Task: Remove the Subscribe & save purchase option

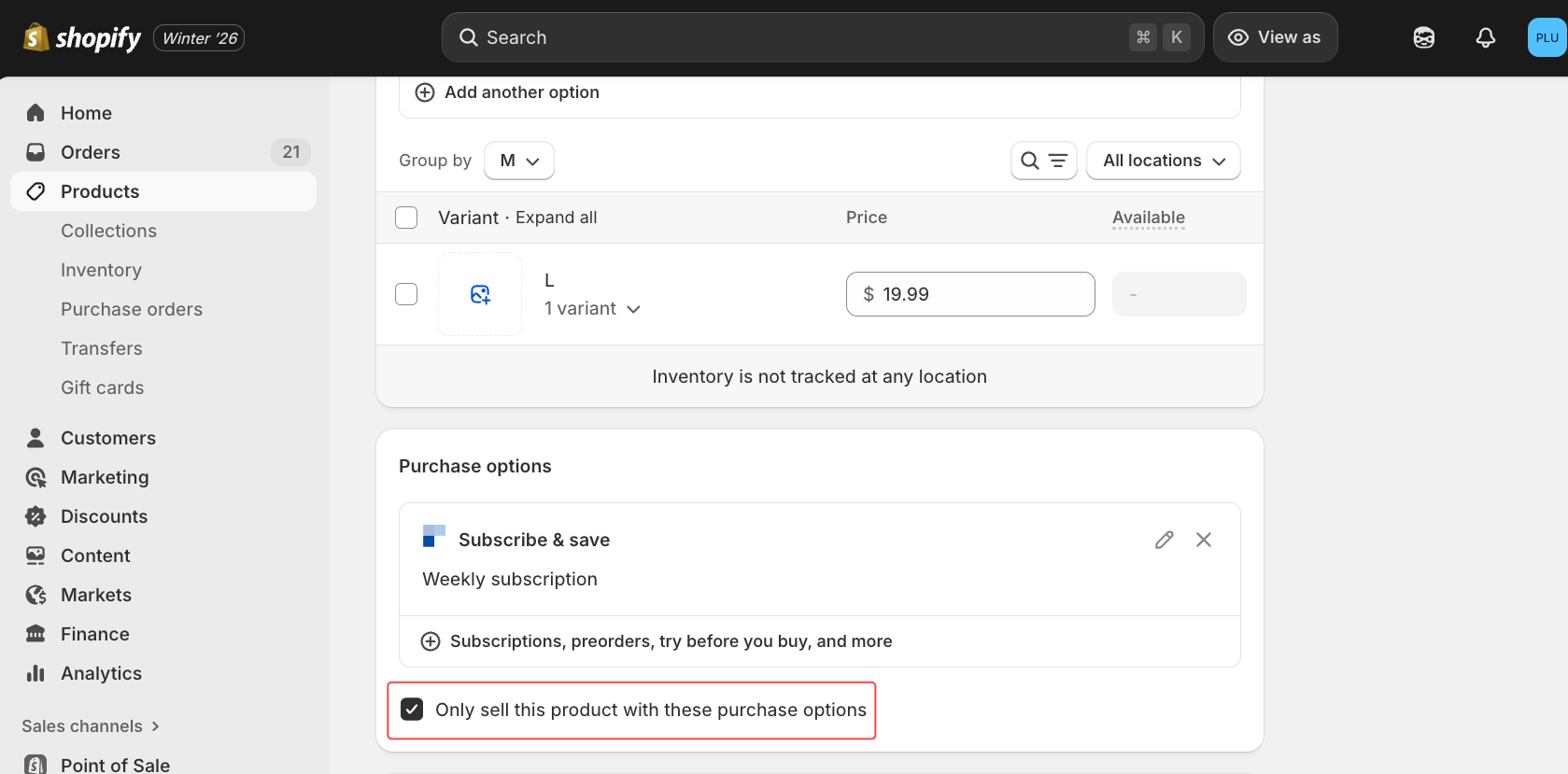Action: pyautogui.click(x=1204, y=540)
